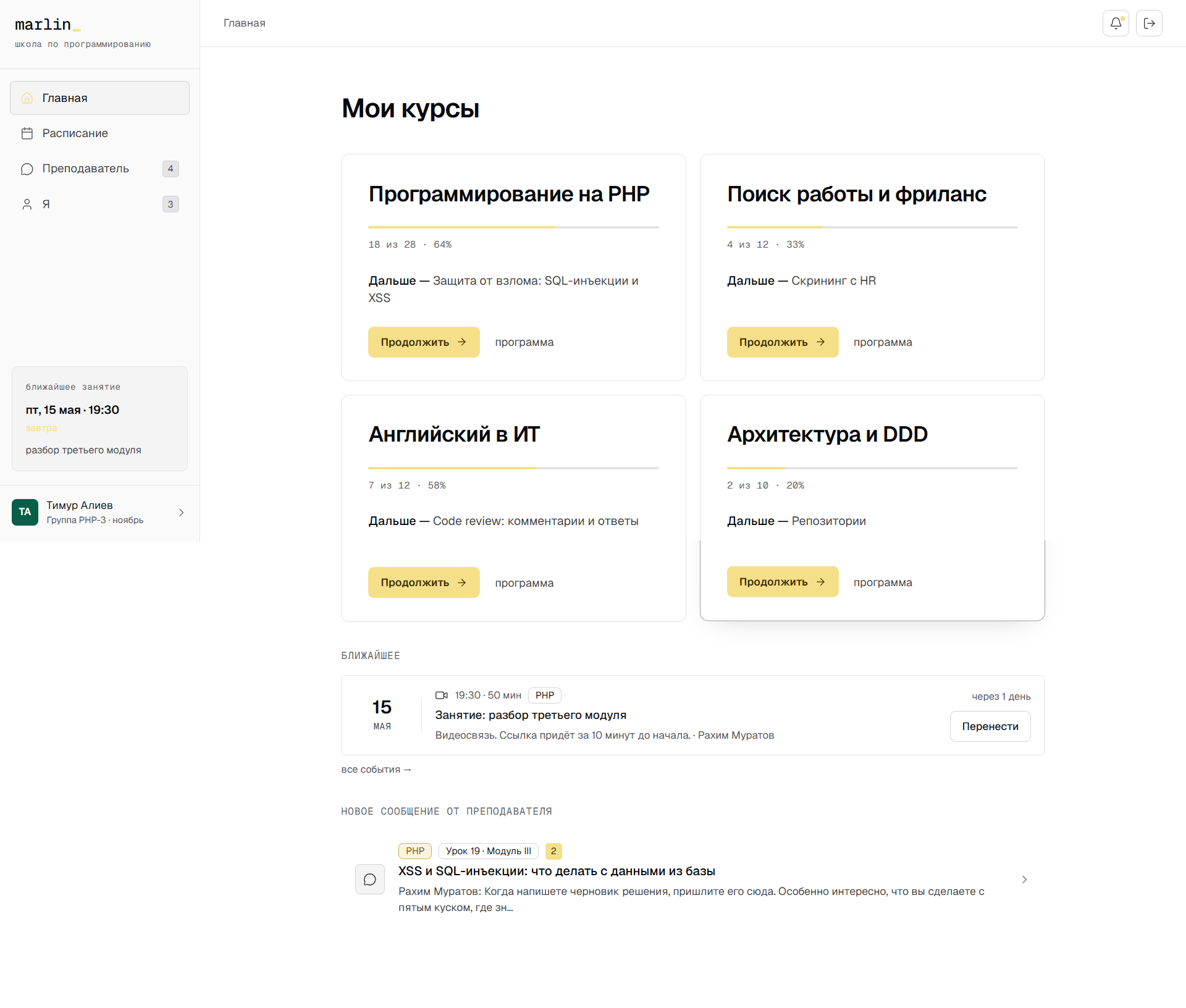The width and height of the screenshot is (1186, 1008).
Task: Open the notifications bell
Action: pos(1116,23)
